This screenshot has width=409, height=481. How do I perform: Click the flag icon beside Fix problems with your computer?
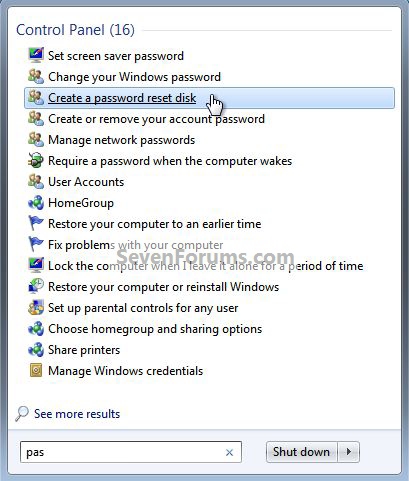pos(36,244)
